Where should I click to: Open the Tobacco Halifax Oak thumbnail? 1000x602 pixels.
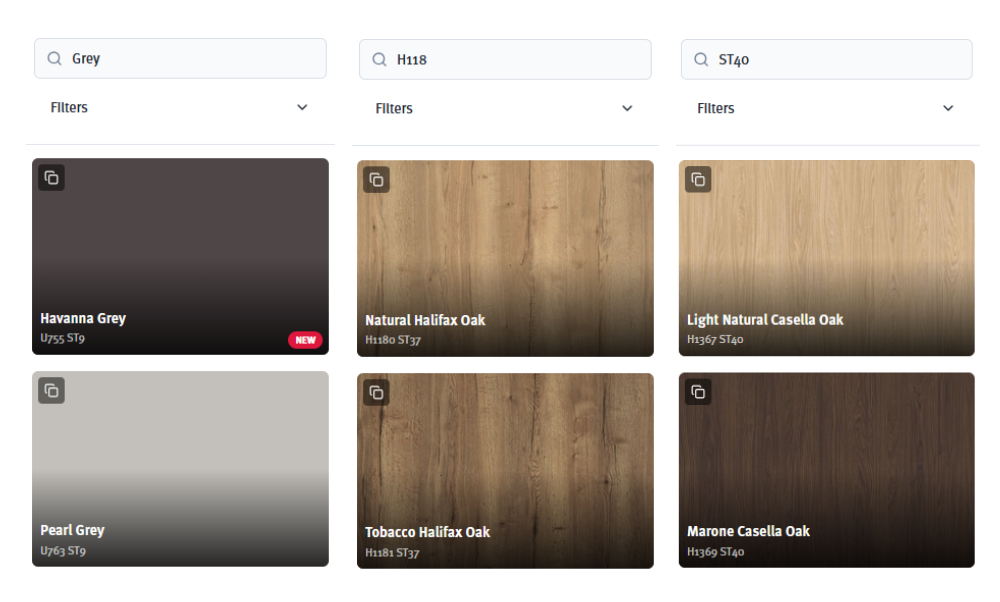tap(505, 471)
